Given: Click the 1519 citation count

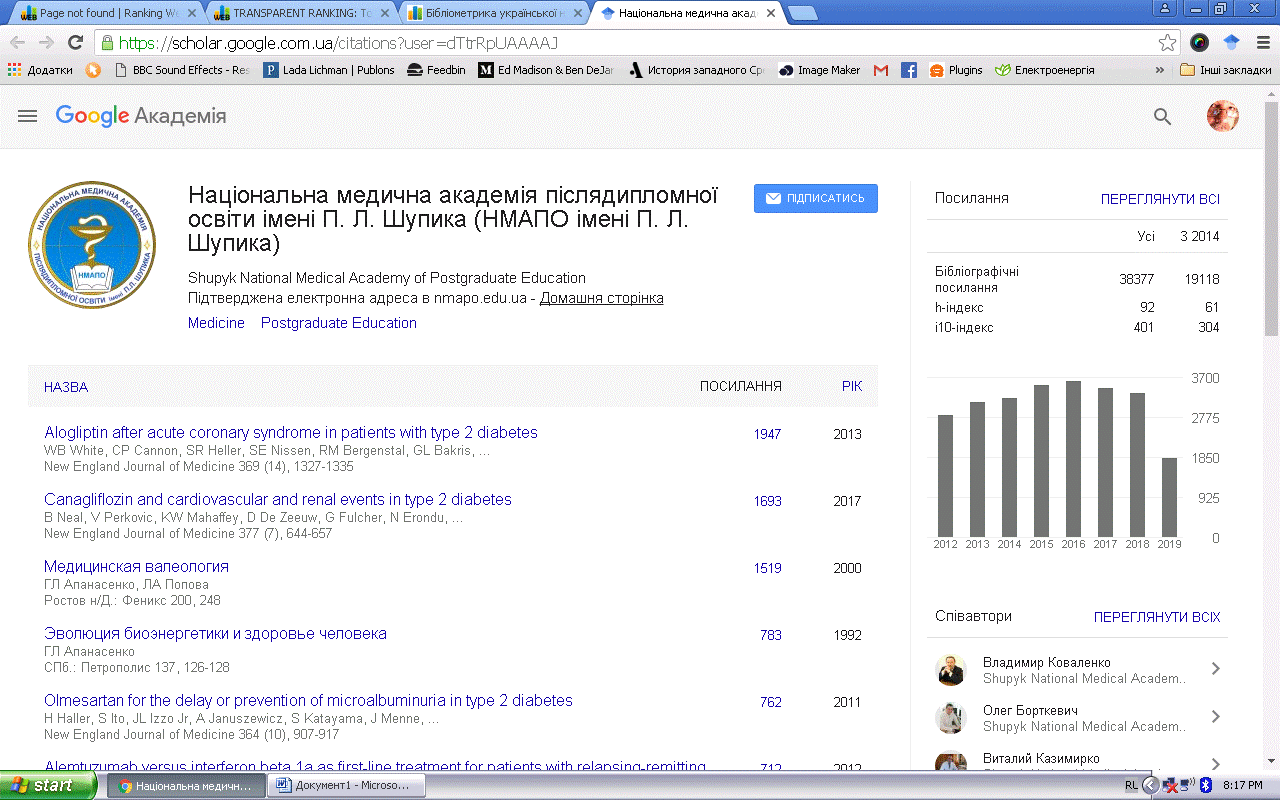Looking at the screenshot, I should pyautogui.click(x=767, y=568).
